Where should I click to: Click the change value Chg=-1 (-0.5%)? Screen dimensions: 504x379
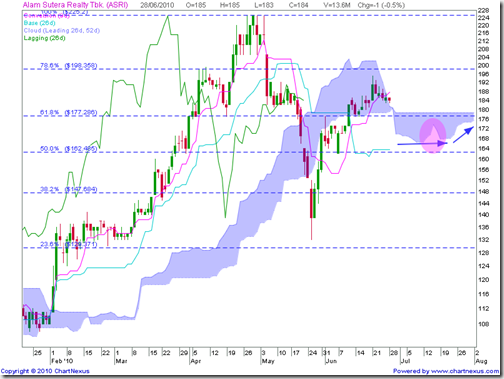[381, 5]
